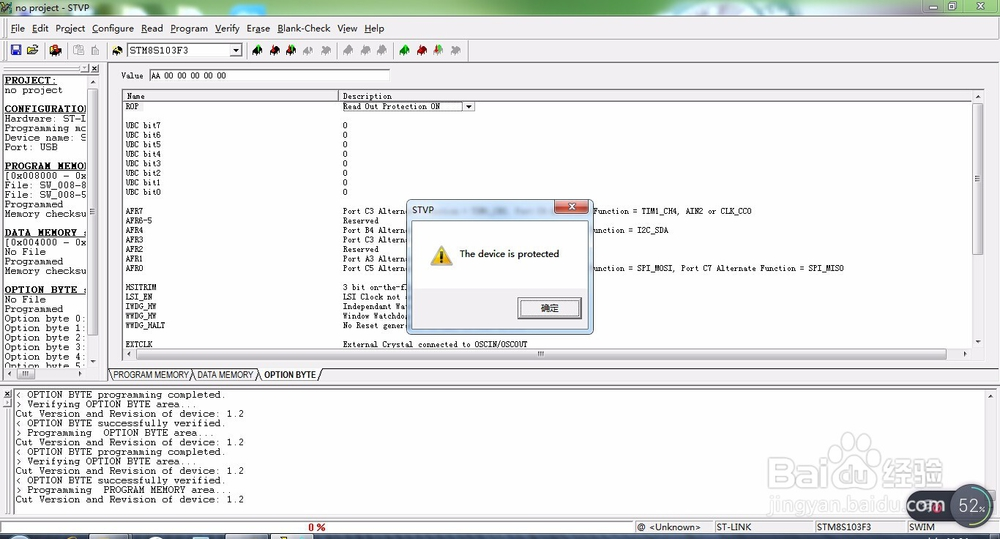Open the STM8S103F3 device dropdown

pyautogui.click(x=236, y=50)
